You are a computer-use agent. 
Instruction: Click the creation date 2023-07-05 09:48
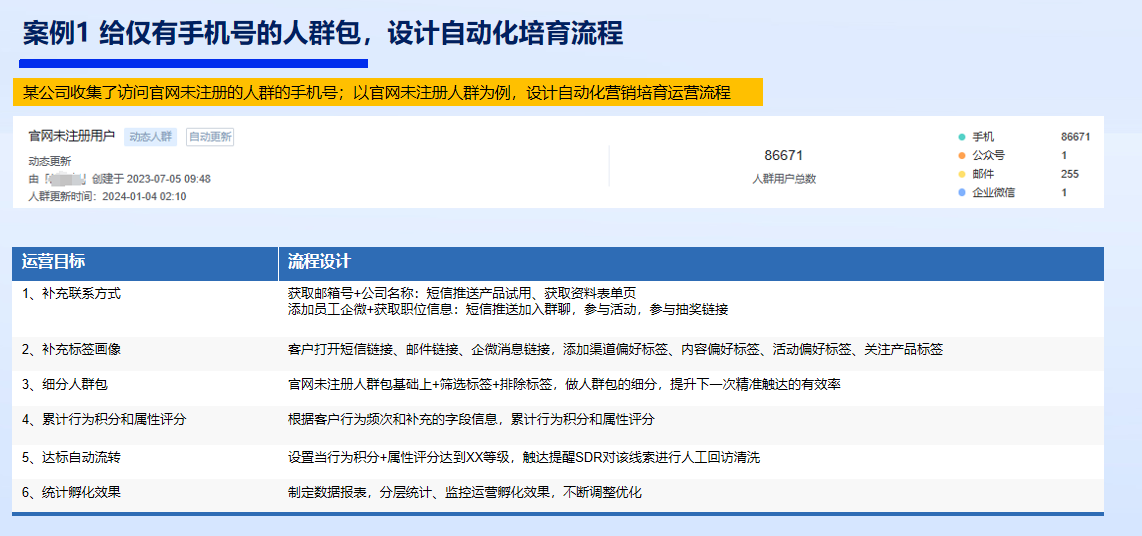(168, 179)
